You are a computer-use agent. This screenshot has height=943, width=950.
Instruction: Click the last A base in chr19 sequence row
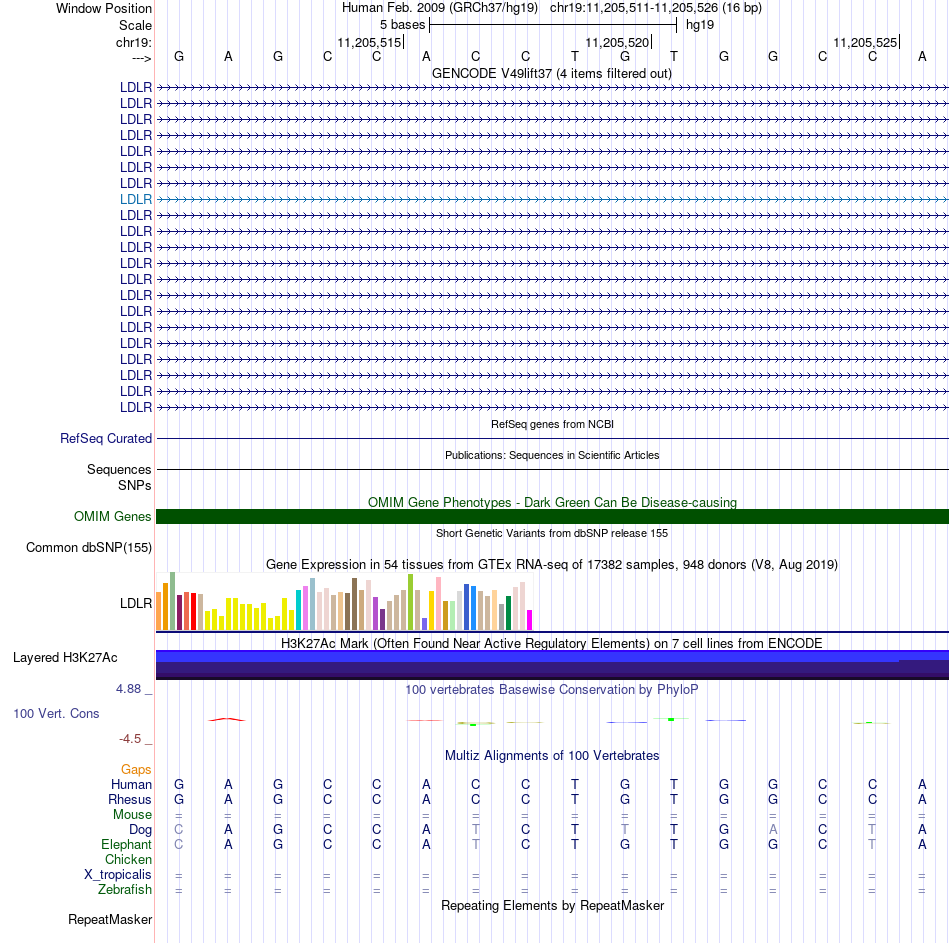pyautogui.click(x=922, y=56)
